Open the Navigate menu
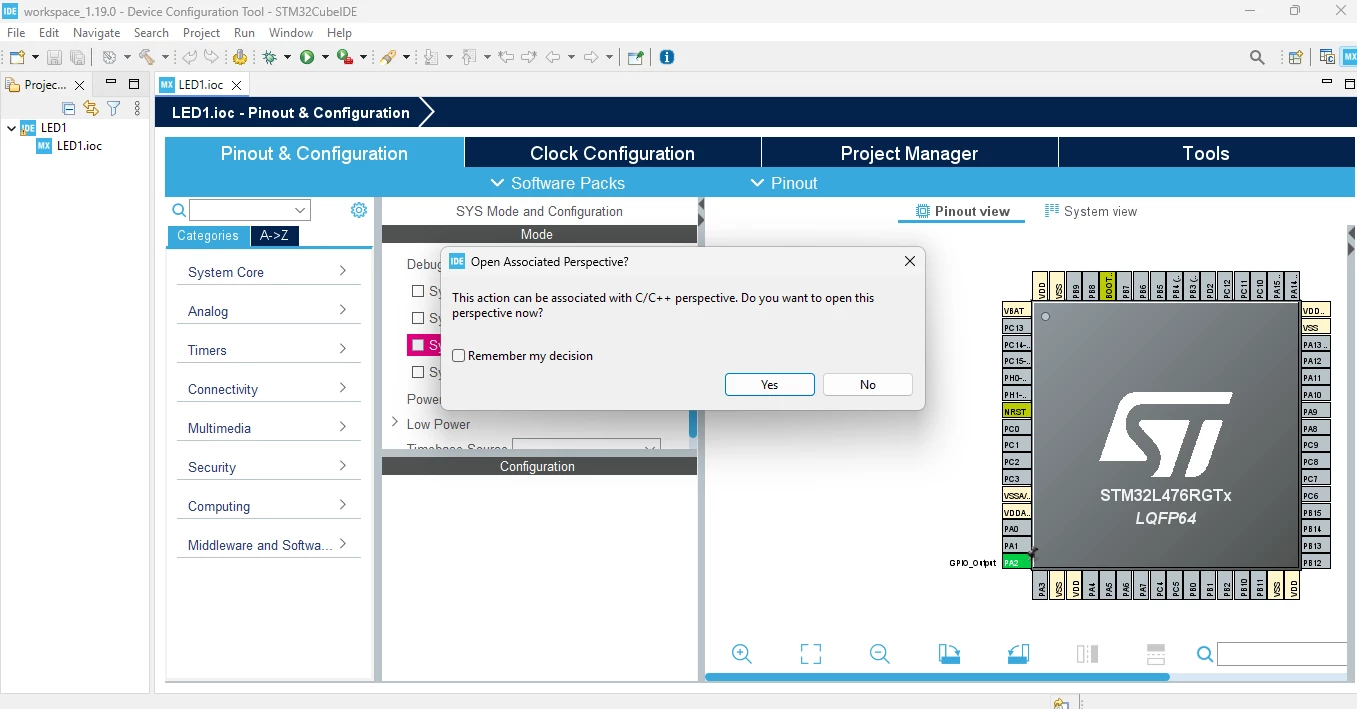The width and height of the screenshot is (1357, 709). 96,33
